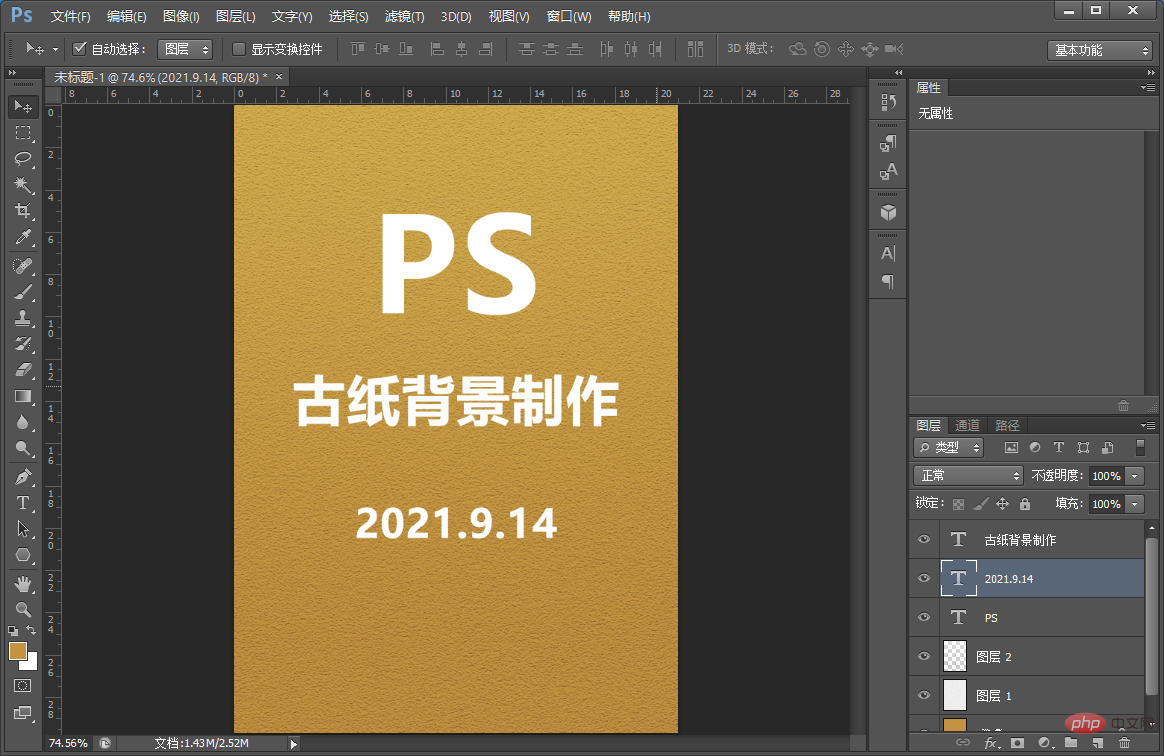Add a layer mask
This screenshot has height=756, width=1164.
coord(1018,743)
